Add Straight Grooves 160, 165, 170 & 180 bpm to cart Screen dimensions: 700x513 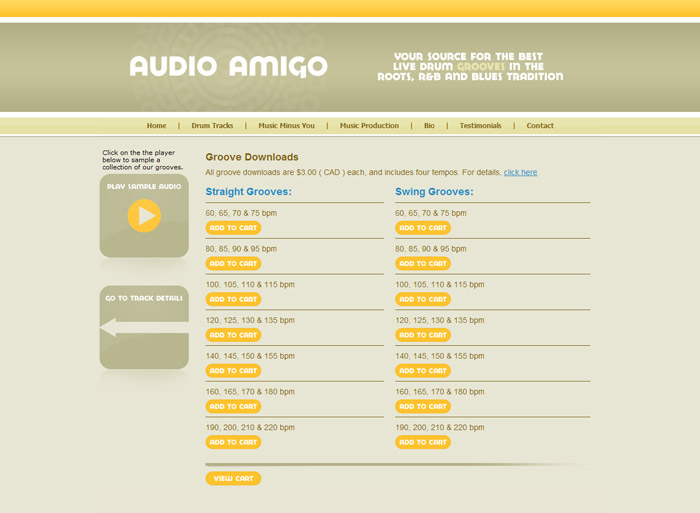(233, 406)
